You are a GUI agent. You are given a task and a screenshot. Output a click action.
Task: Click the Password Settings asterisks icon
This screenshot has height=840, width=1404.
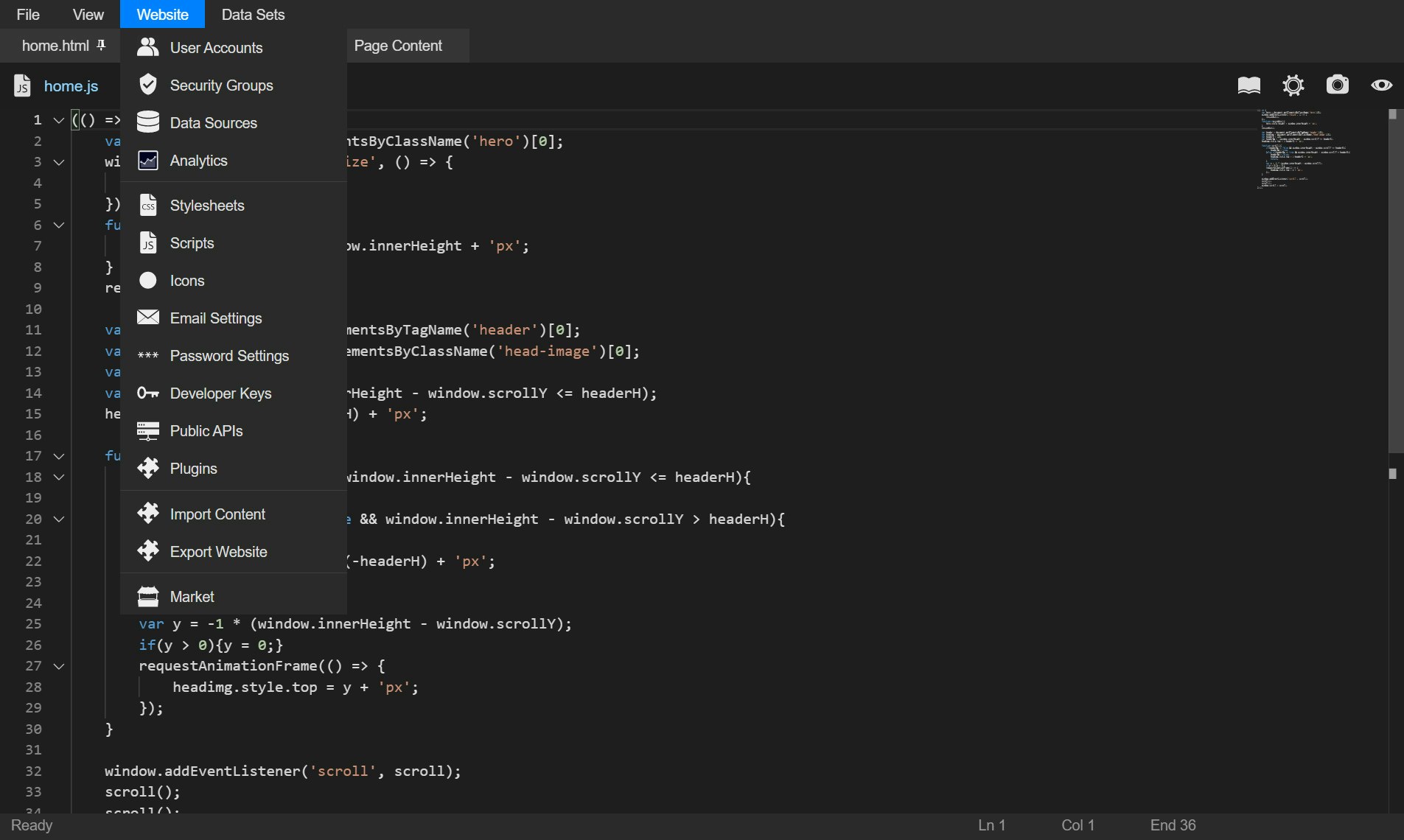(148, 355)
